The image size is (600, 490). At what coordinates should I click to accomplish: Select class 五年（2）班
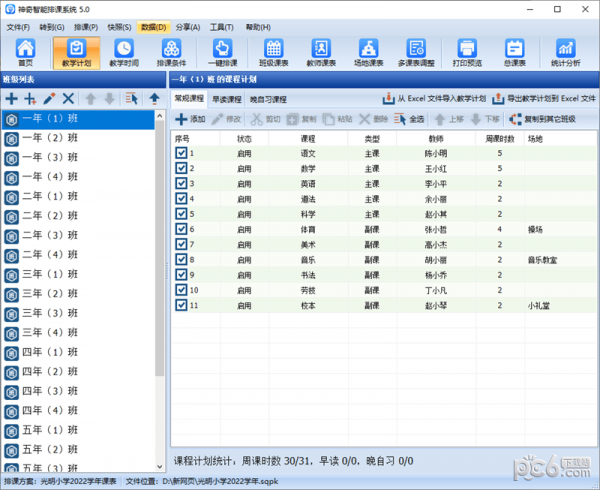tap(78, 449)
